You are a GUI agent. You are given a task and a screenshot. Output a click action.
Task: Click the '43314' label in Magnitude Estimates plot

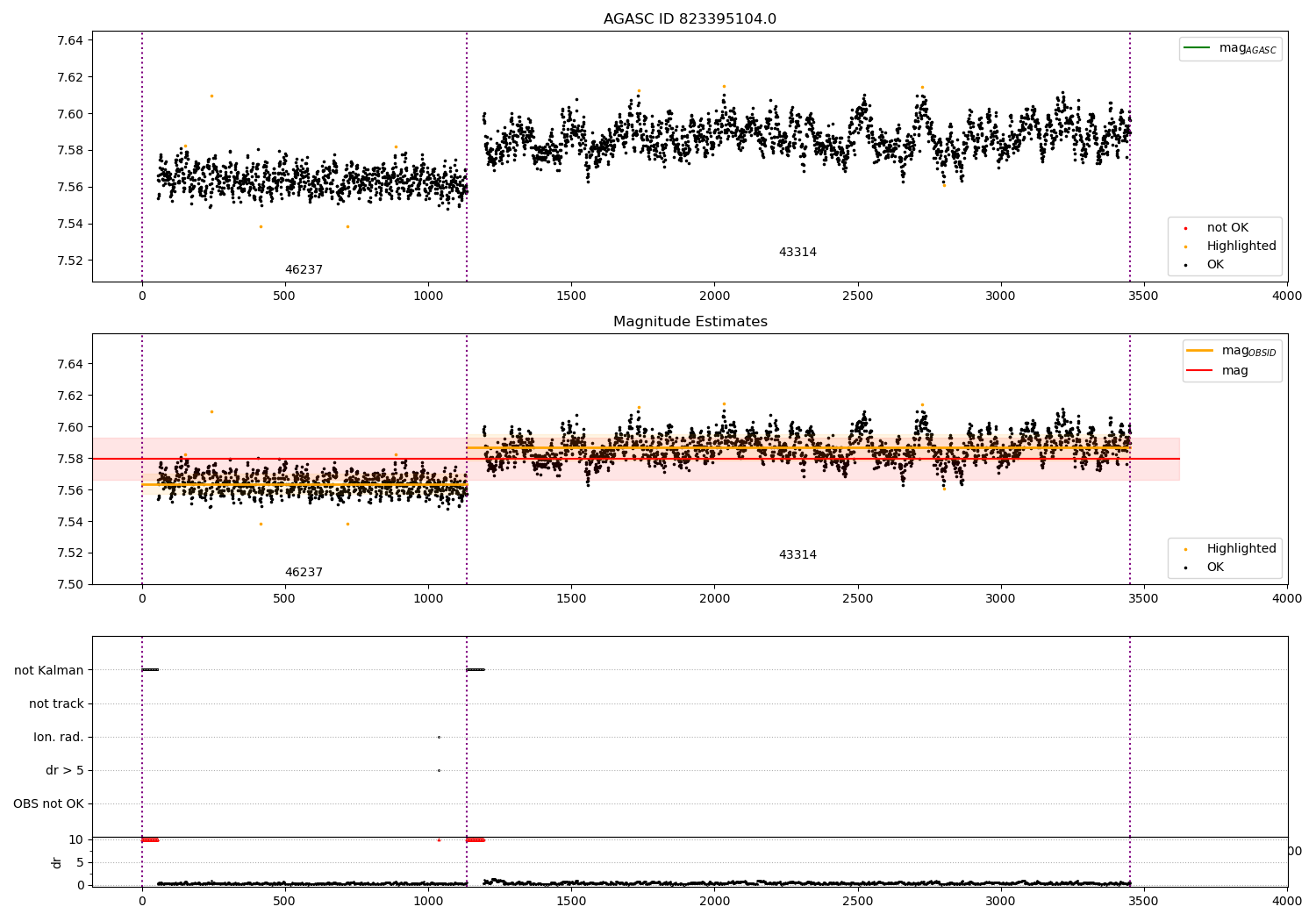(797, 555)
